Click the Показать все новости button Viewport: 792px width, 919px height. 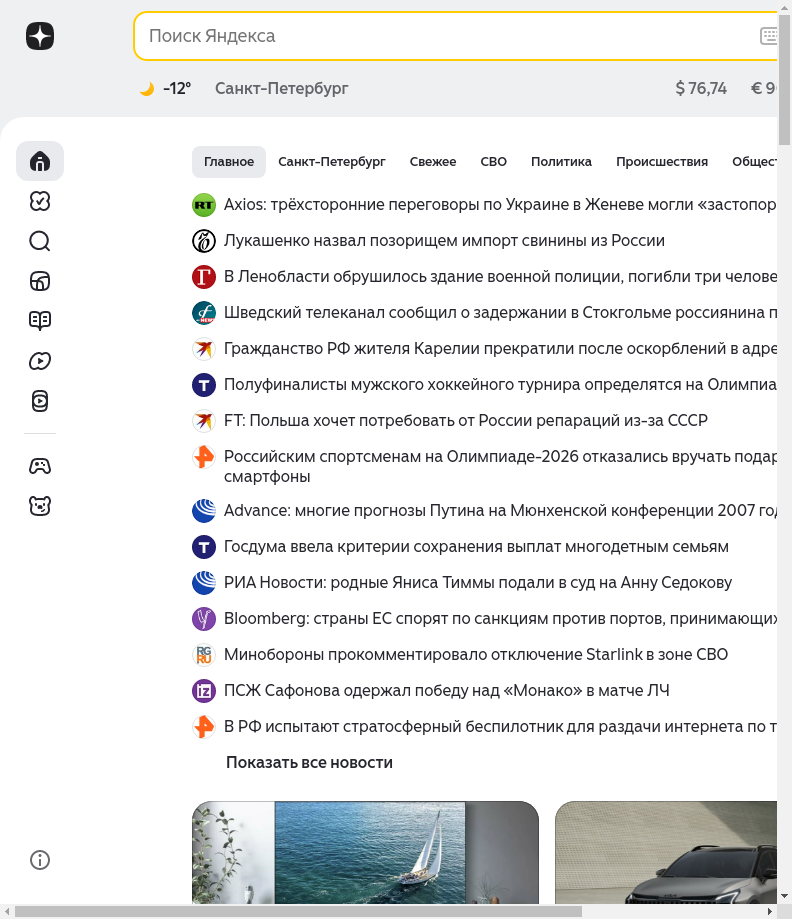click(x=310, y=763)
